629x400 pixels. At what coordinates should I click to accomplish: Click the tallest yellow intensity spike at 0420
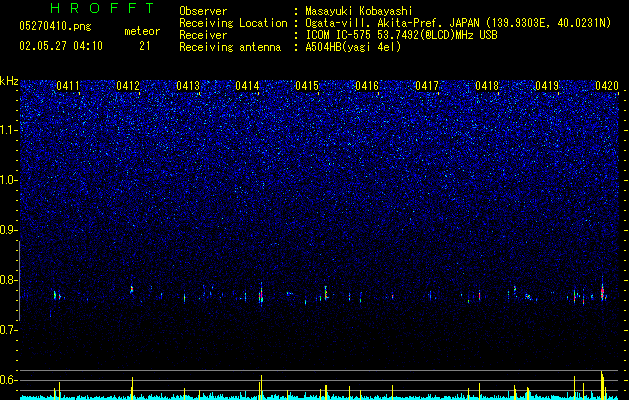click(x=602, y=384)
